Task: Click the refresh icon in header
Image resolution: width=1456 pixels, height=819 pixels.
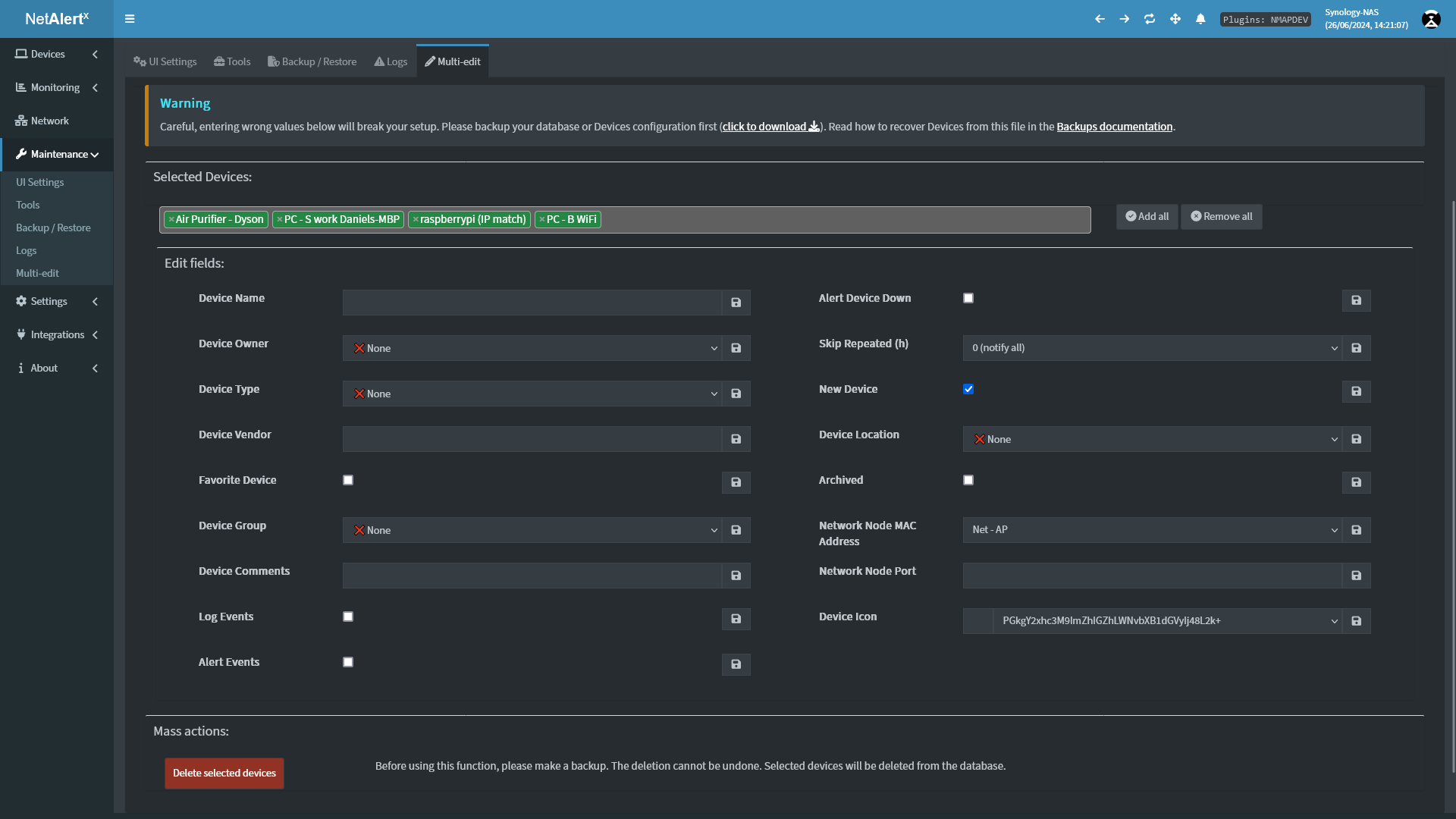Action: pos(1150,19)
